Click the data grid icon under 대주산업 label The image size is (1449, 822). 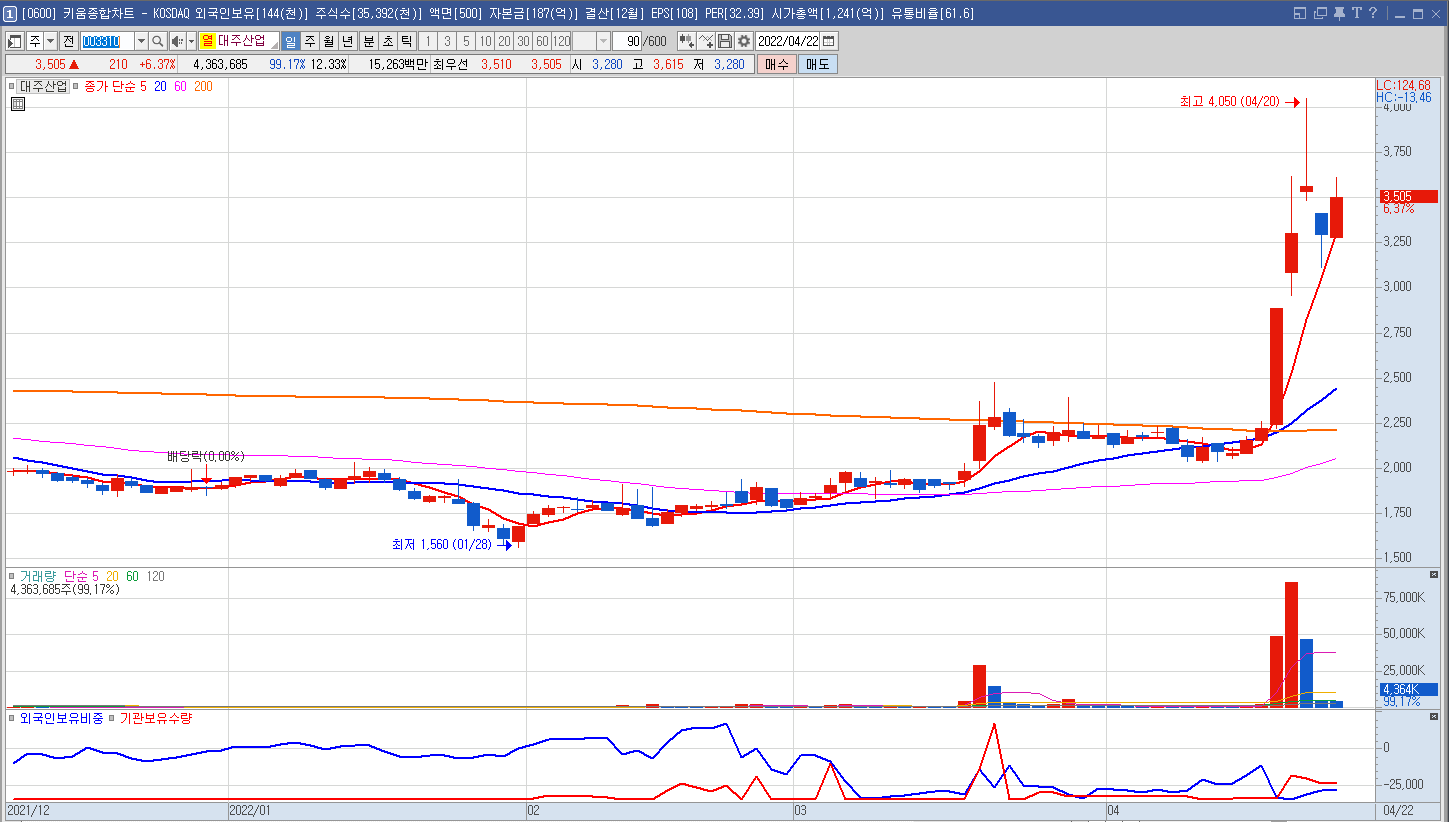18,103
